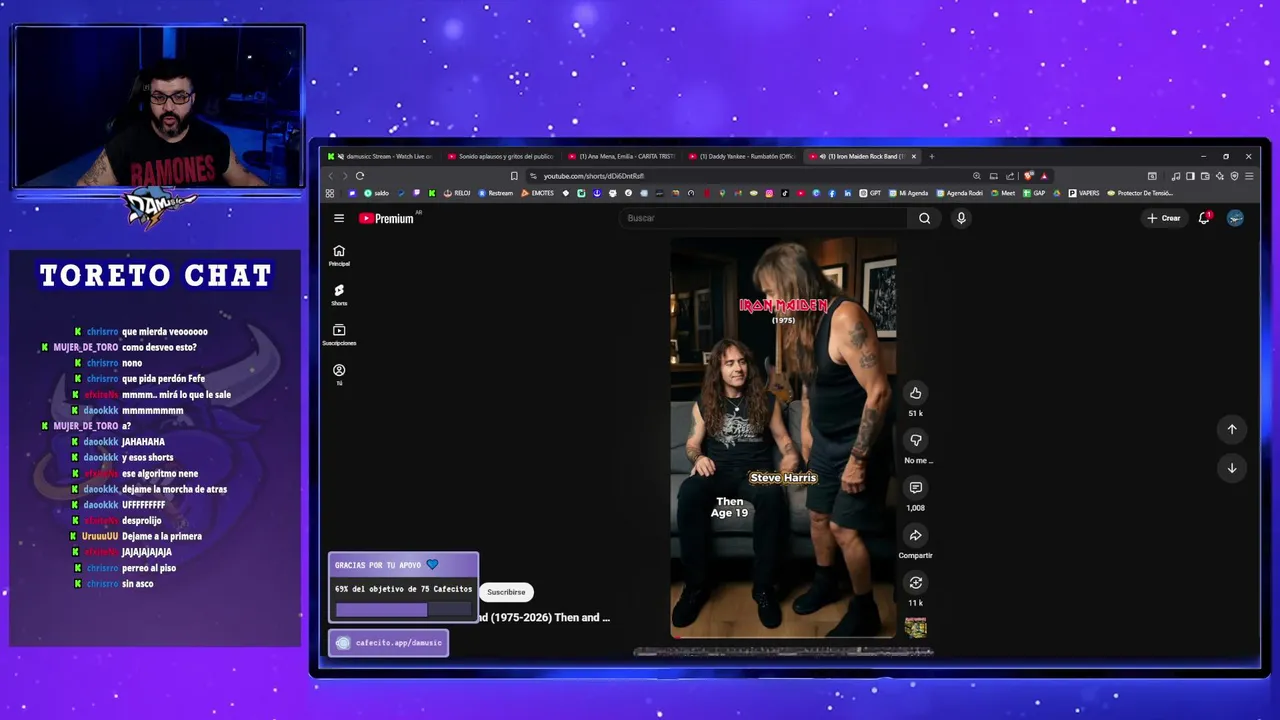Screen dimensions: 1280x720
Task: Open site settings icon left of URL
Action: coord(533,176)
